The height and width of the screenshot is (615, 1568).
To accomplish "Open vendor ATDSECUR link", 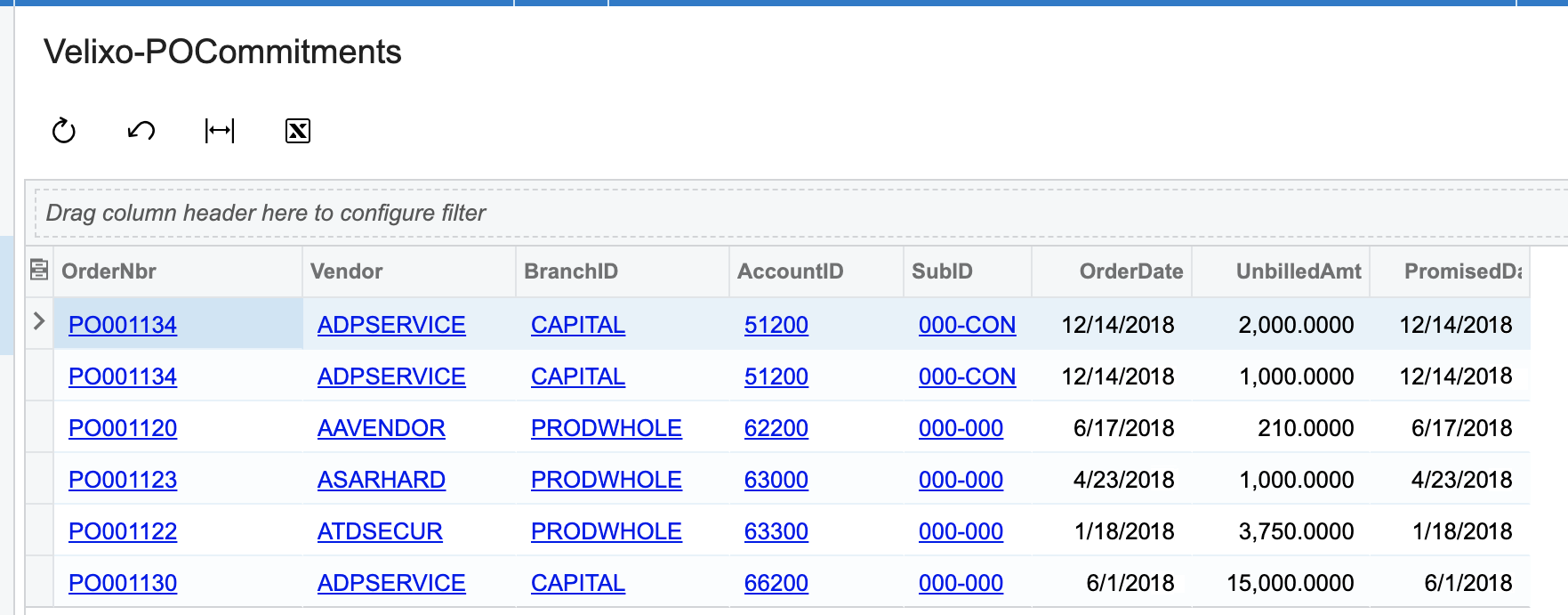I will 380,531.
